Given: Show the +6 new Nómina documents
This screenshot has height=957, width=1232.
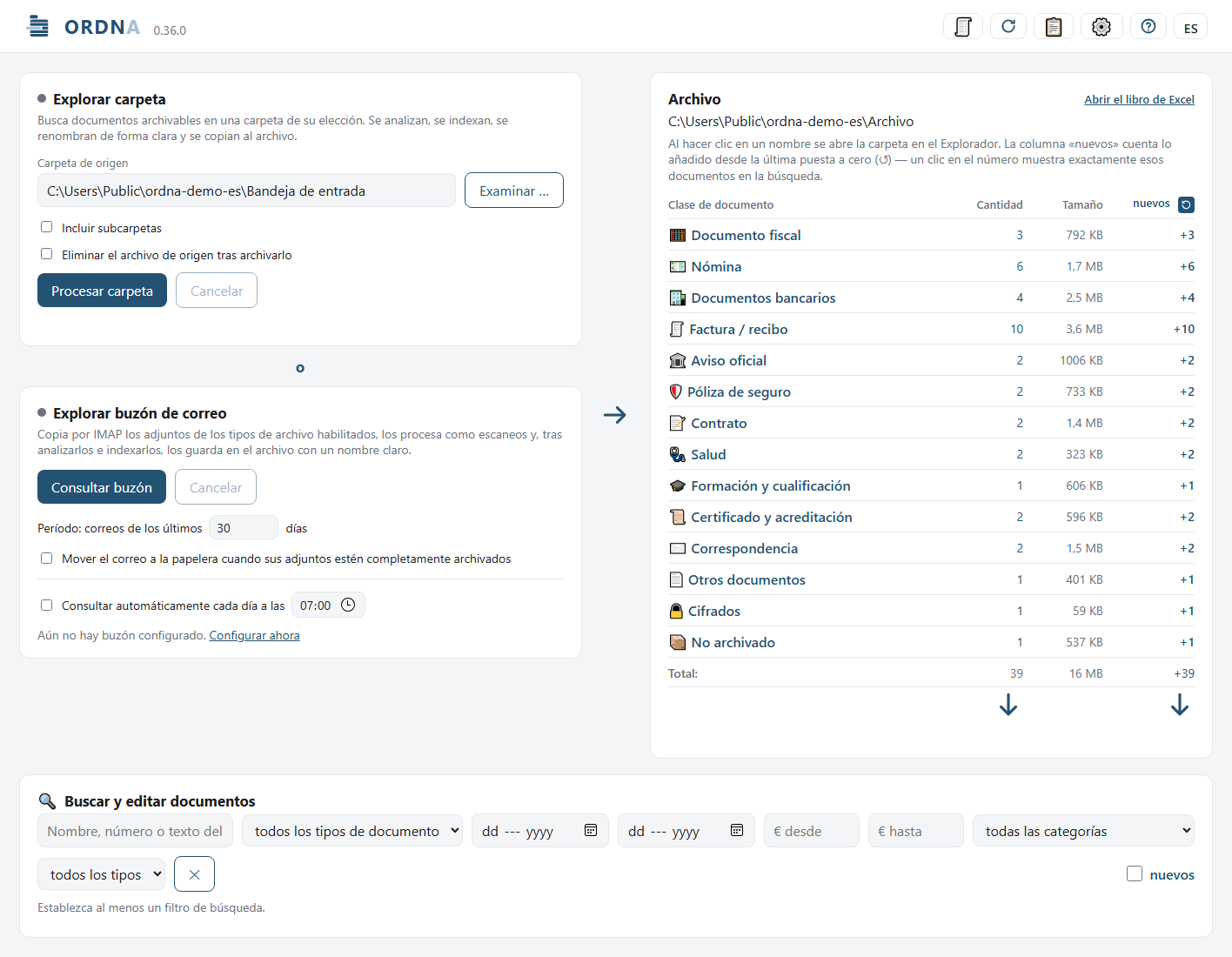Looking at the screenshot, I should tap(1187, 266).
